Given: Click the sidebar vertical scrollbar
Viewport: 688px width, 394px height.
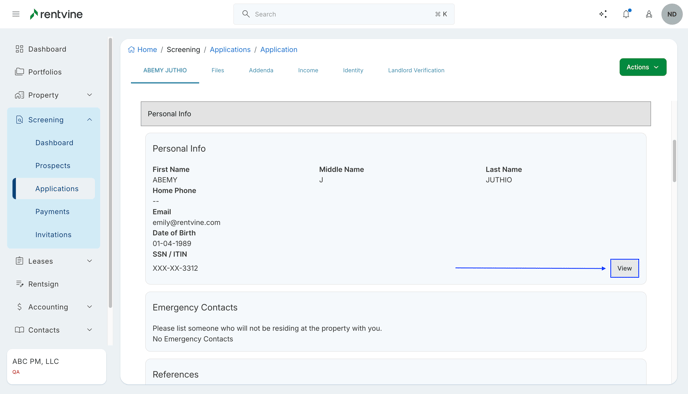Looking at the screenshot, I should coord(110,173).
